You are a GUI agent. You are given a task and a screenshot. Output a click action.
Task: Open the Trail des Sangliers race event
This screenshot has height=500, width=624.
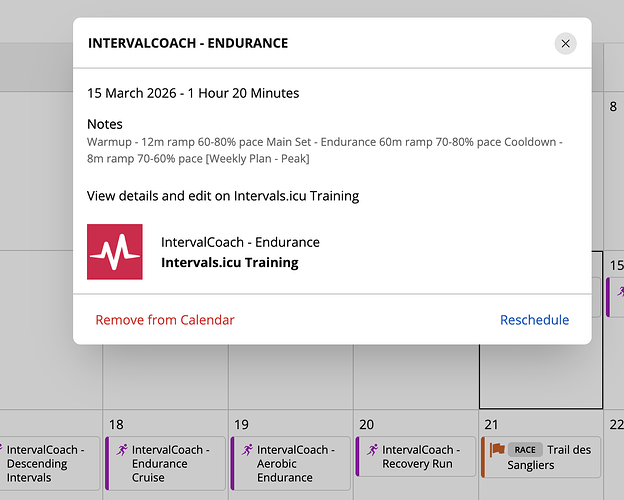pyautogui.click(x=541, y=457)
